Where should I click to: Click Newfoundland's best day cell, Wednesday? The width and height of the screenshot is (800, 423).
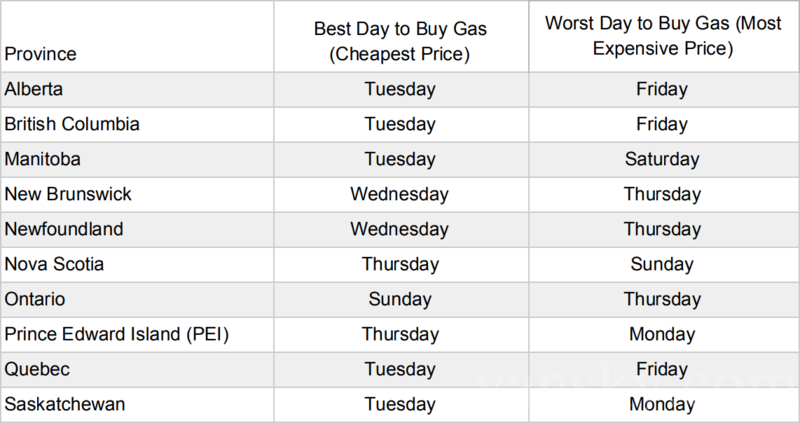click(x=400, y=229)
